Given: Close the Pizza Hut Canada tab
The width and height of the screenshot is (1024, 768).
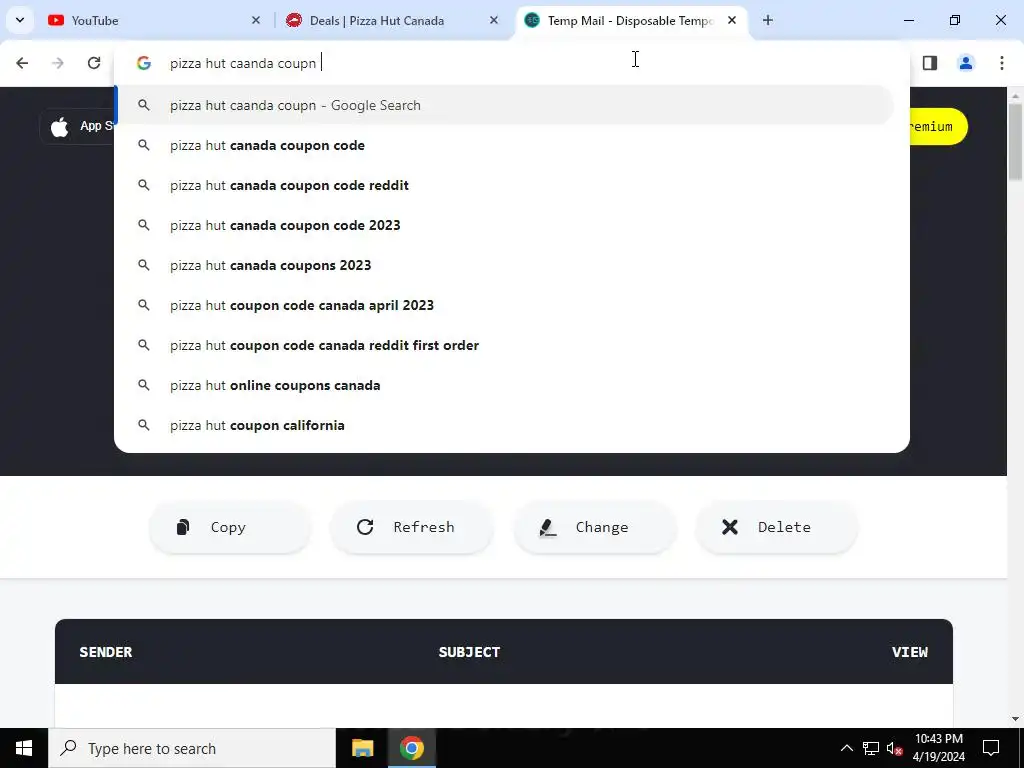Looking at the screenshot, I should tap(494, 20).
